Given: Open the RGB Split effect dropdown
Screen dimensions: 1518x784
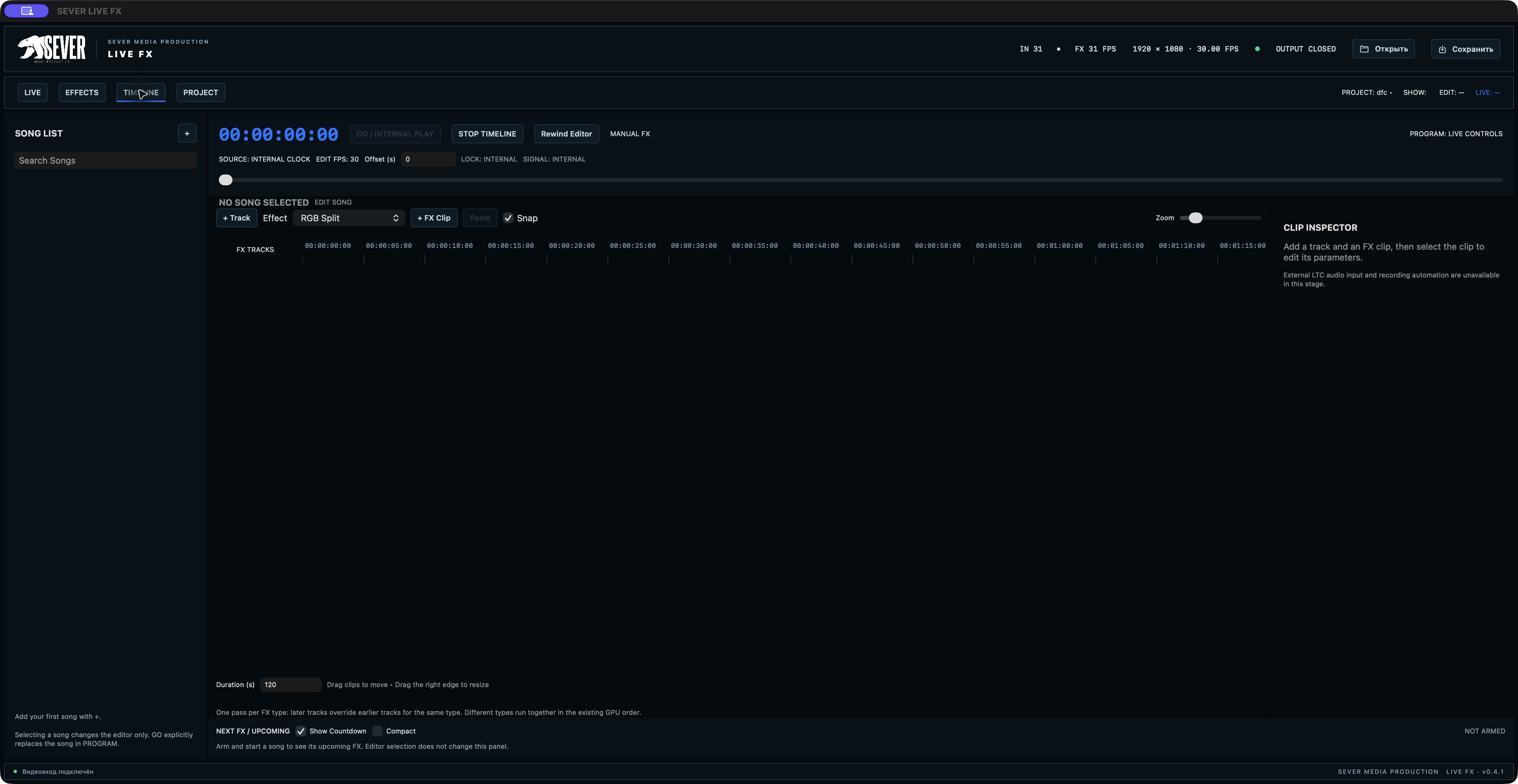Looking at the screenshot, I should click(349, 218).
